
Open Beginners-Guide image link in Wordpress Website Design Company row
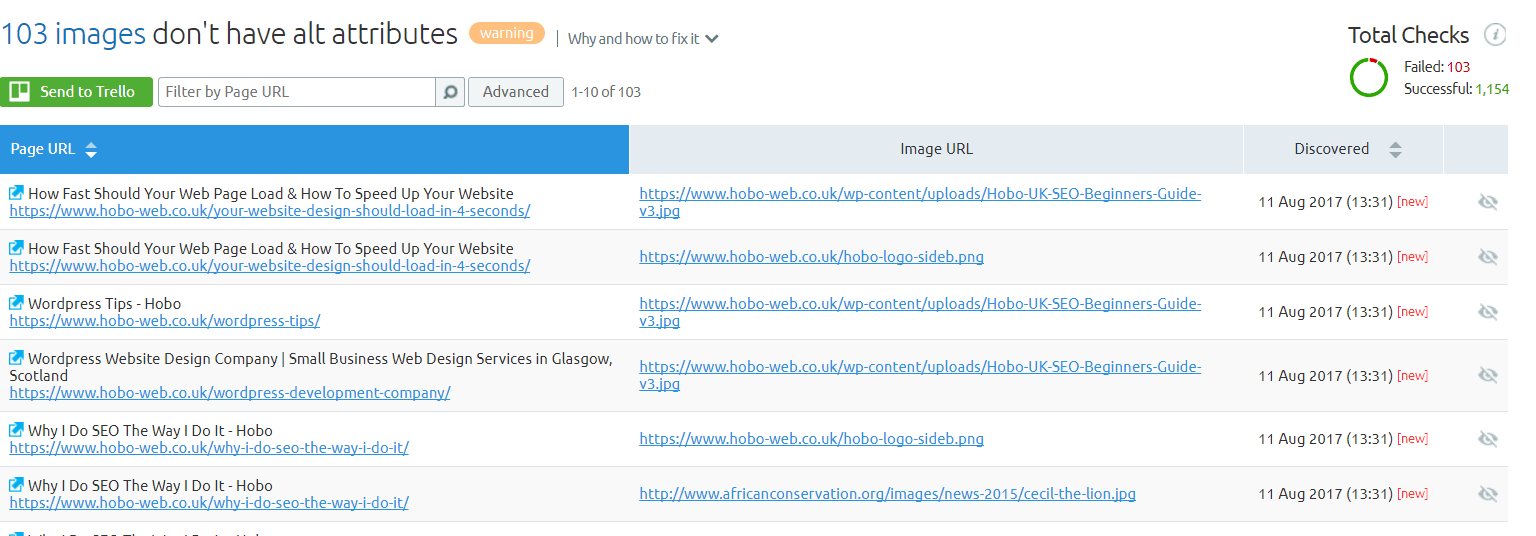click(920, 375)
